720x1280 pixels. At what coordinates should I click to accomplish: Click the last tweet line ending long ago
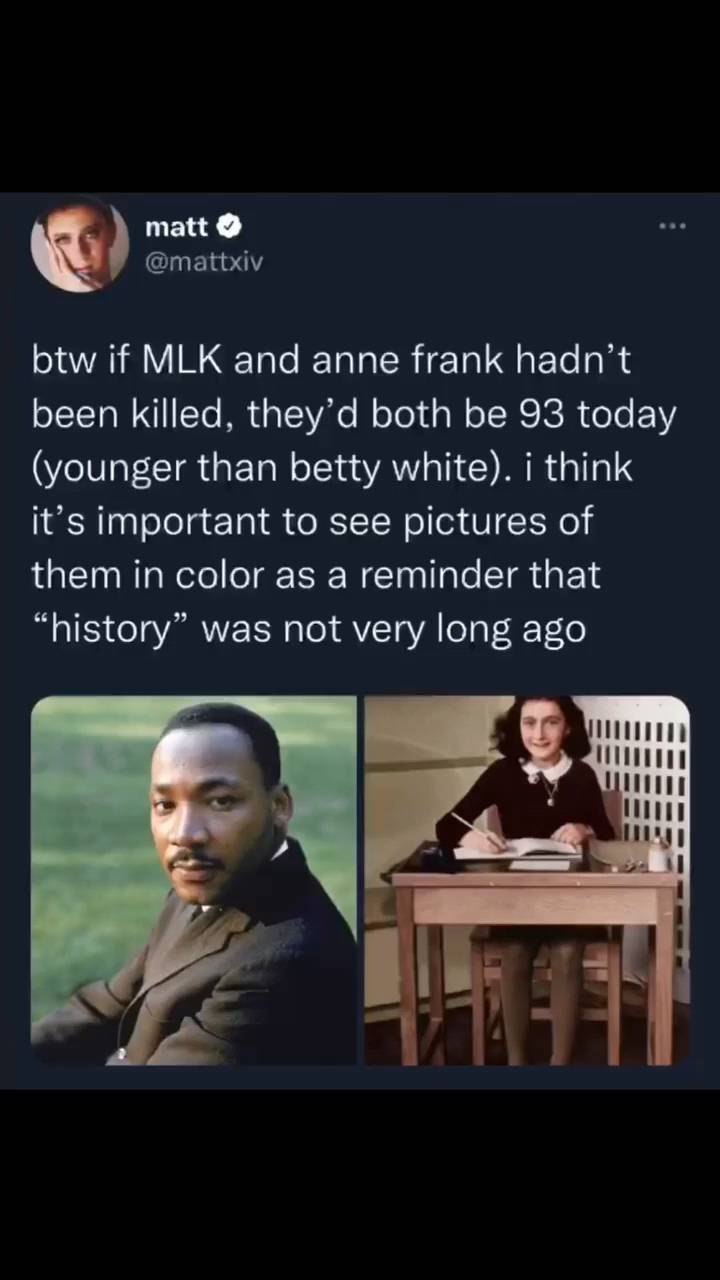[309, 631]
